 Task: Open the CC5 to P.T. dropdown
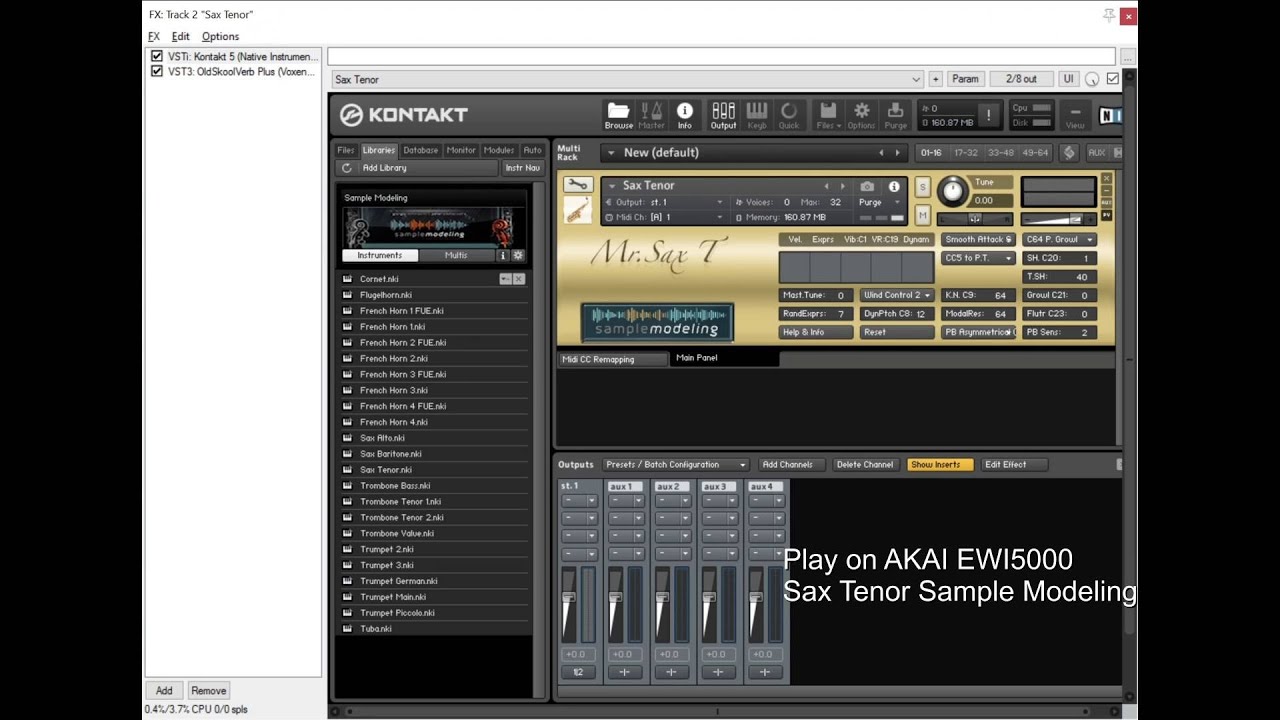[978, 258]
